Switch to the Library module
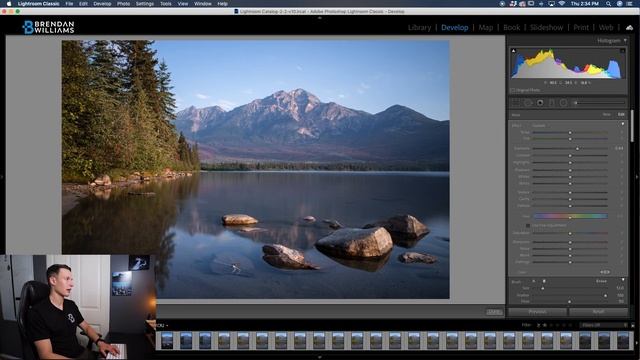Screen dimensions: 640x360 pyautogui.click(x=419, y=27)
